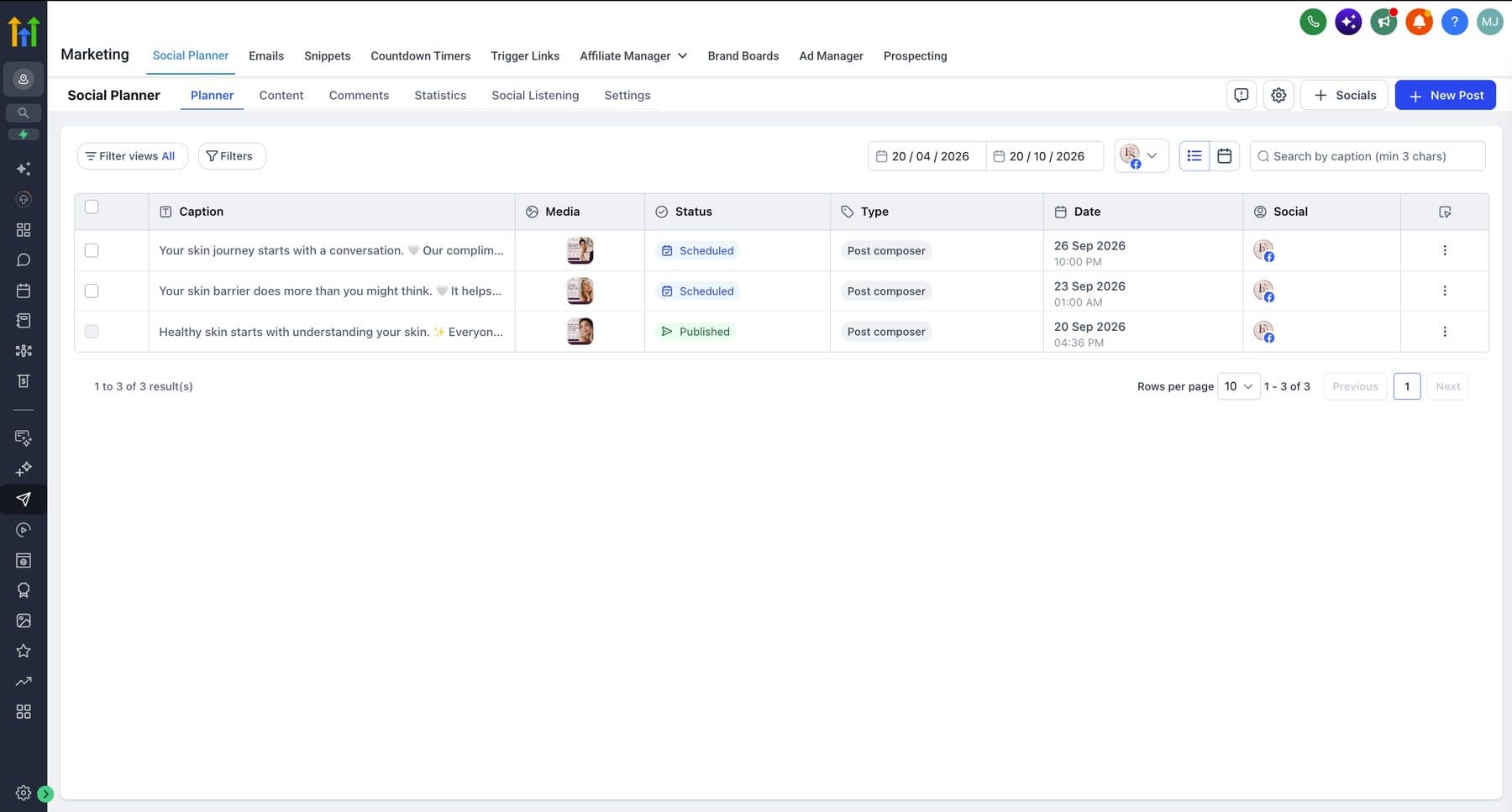Open the Calendars sidebar icon
This screenshot has height=812, width=1512.
coord(24,291)
